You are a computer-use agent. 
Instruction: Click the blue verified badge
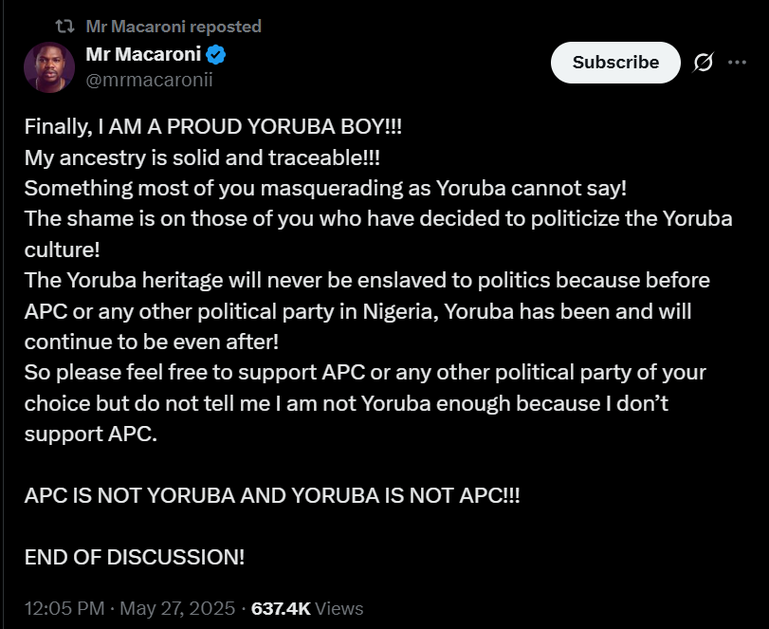pyautogui.click(x=216, y=55)
